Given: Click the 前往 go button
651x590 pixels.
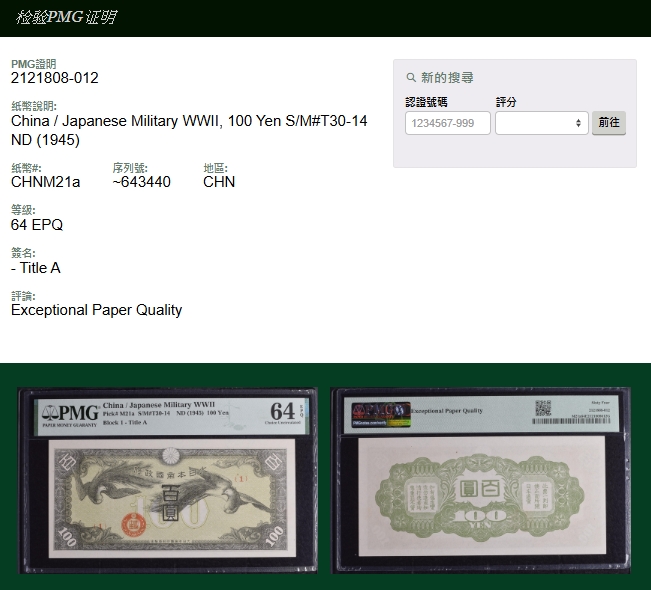Looking at the screenshot, I should pos(609,122).
